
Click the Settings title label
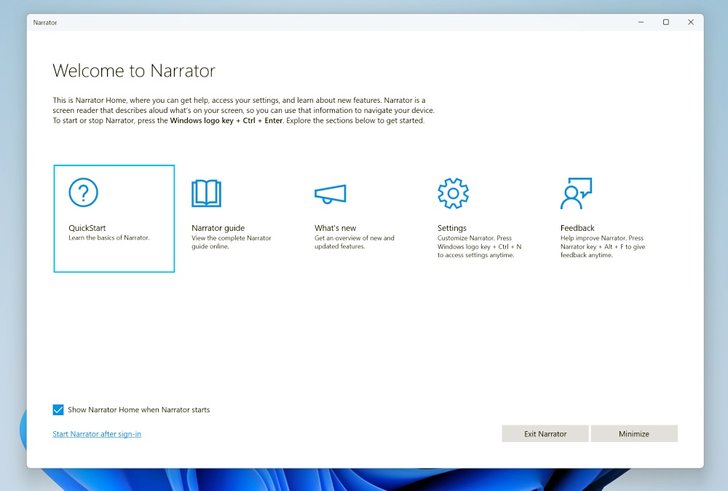coord(452,228)
